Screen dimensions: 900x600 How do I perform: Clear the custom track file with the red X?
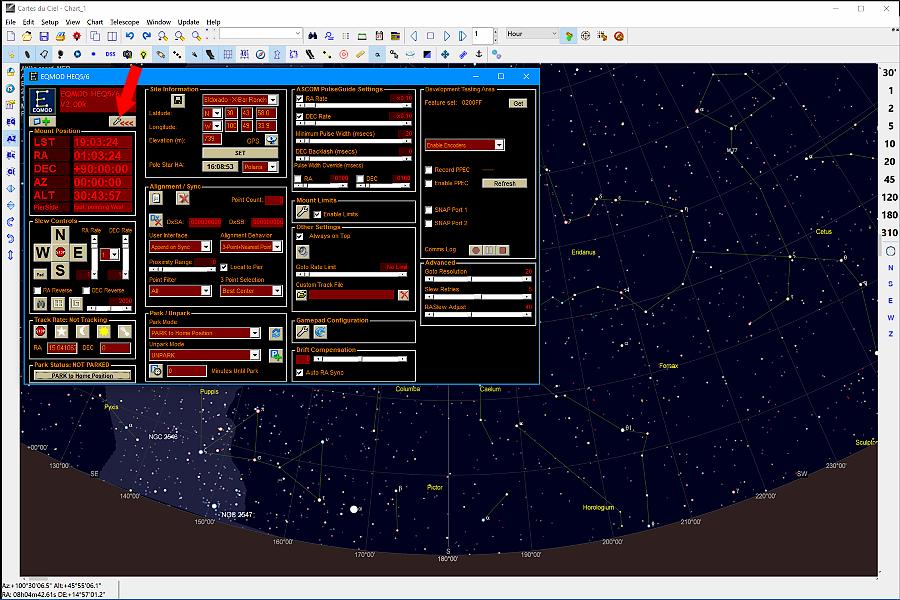(404, 295)
